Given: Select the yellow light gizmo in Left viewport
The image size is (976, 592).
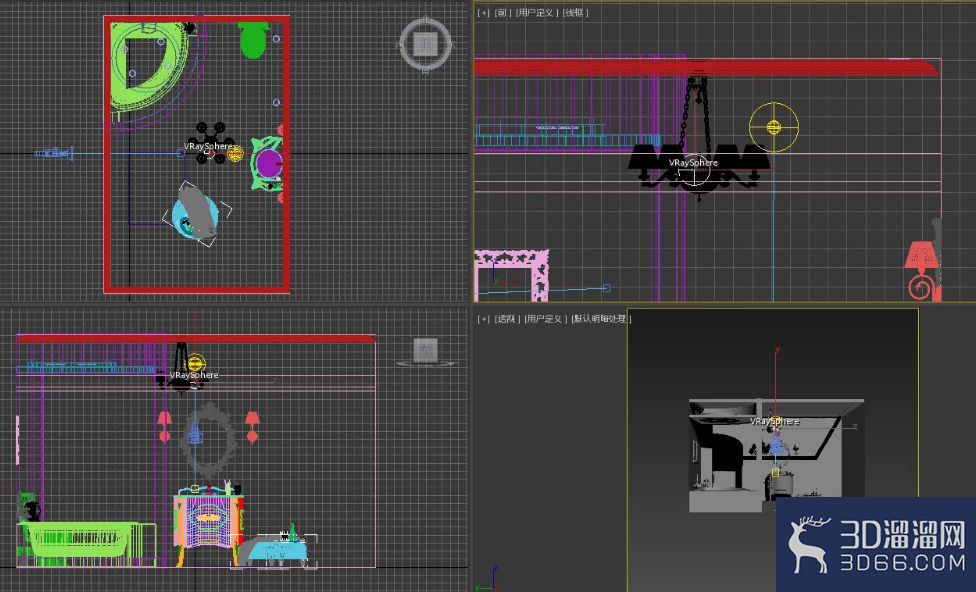Looking at the screenshot, I should tap(195, 363).
